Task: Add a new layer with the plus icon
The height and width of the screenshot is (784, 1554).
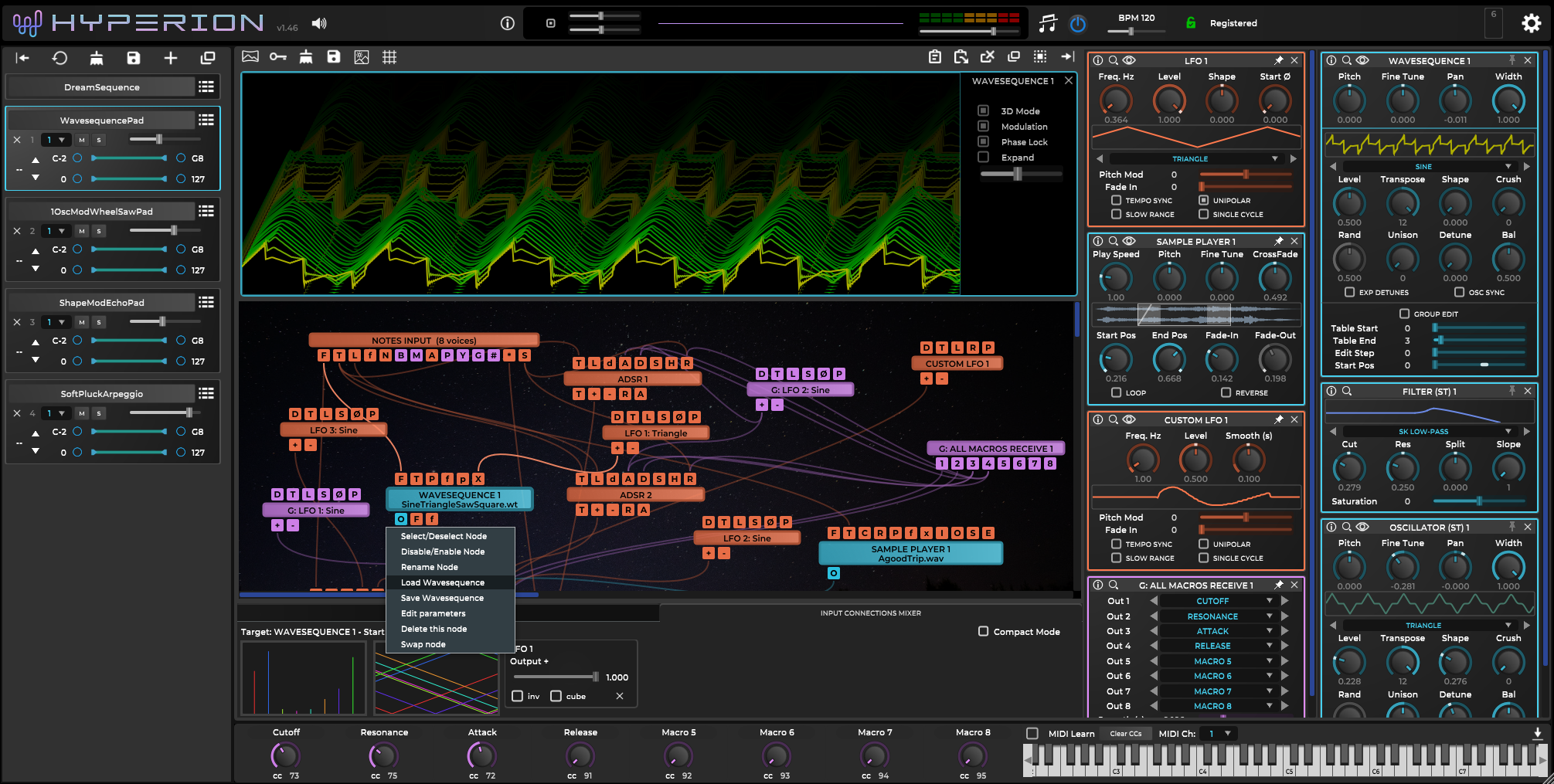Action: point(171,58)
